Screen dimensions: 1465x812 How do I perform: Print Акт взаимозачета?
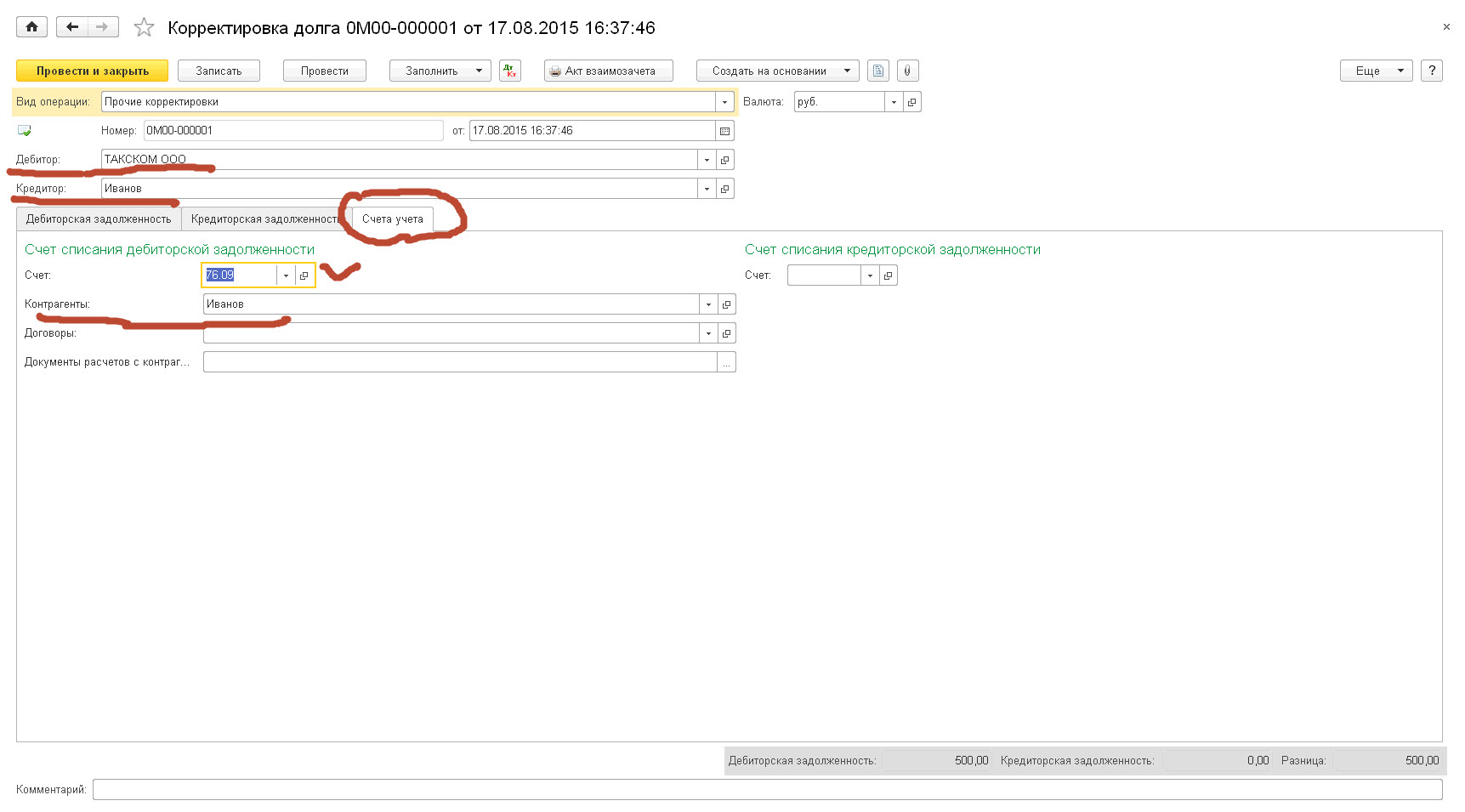click(x=609, y=71)
